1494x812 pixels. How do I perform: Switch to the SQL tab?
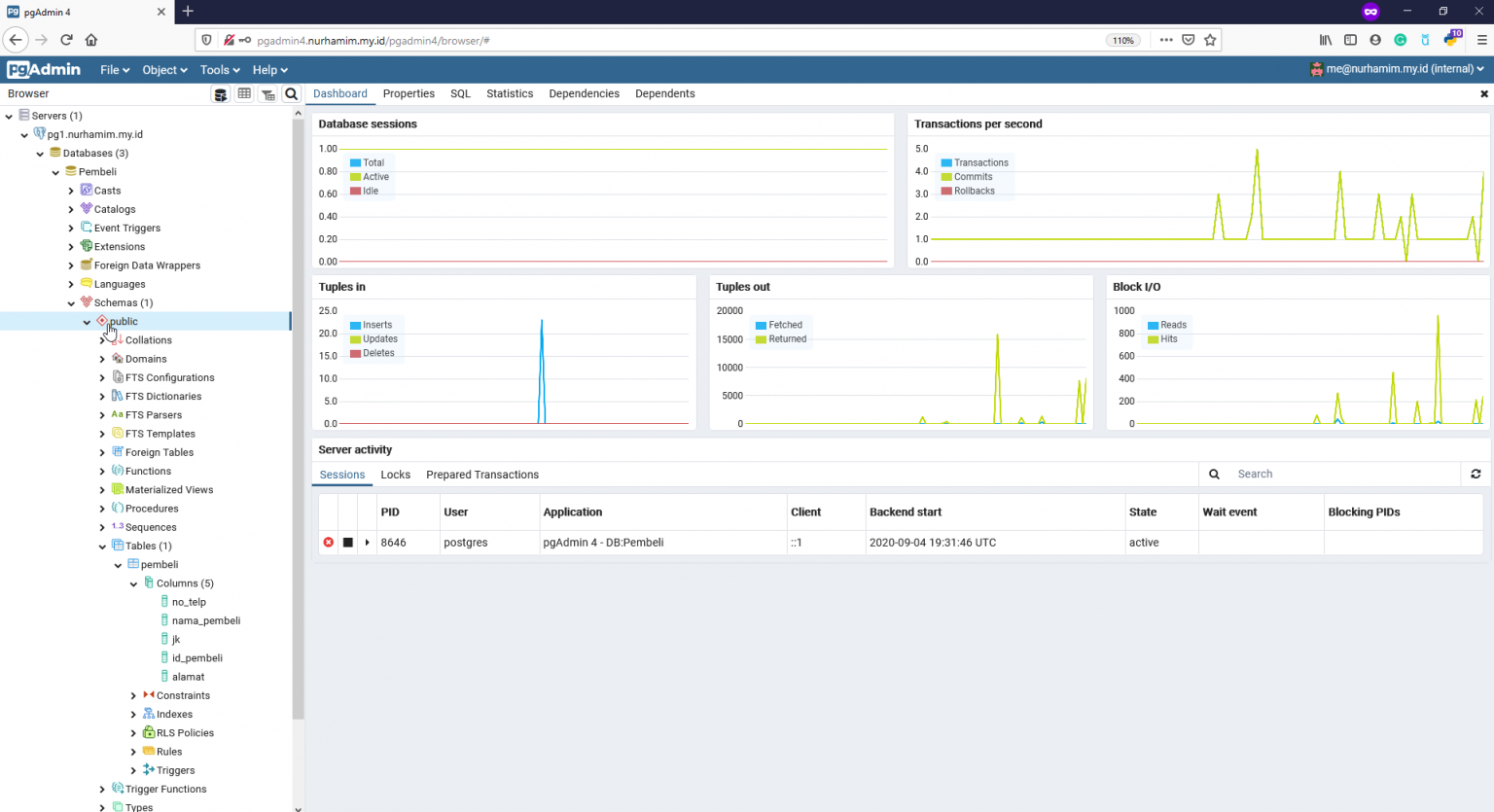(460, 93)
